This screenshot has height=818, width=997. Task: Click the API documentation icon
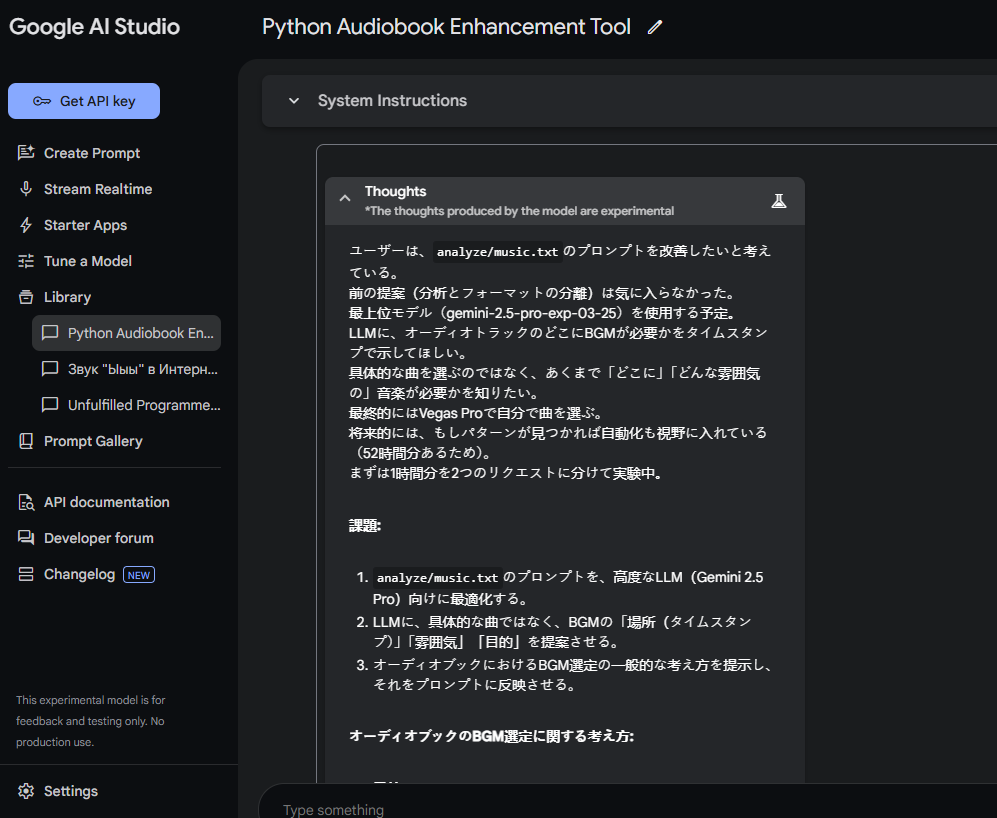click(x=26, y=503)
